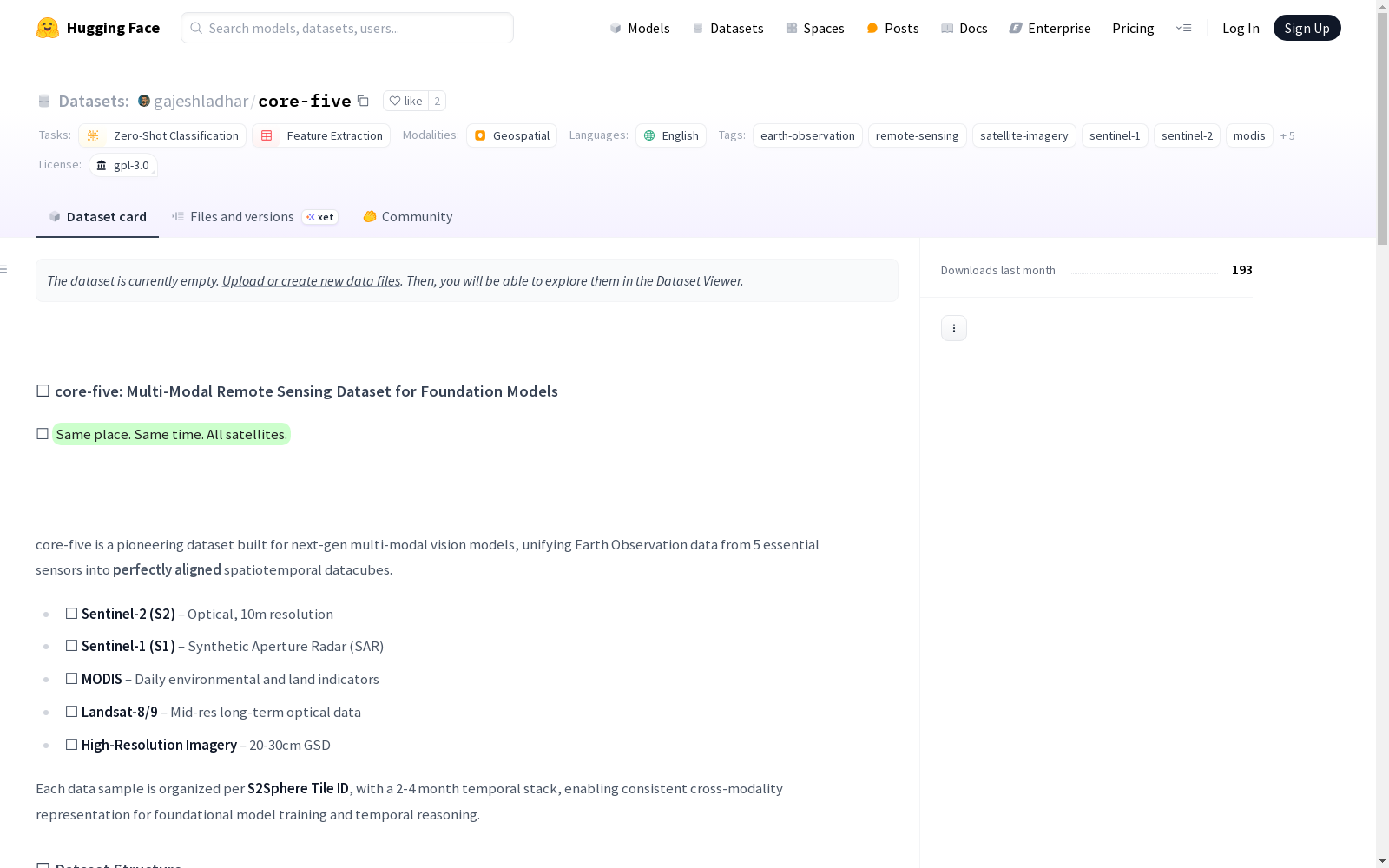The height and width of the screenshot is (868, 1389).
Task: Click the "Datasets:" breadcrumb label
Action: (x=93, y=101)
